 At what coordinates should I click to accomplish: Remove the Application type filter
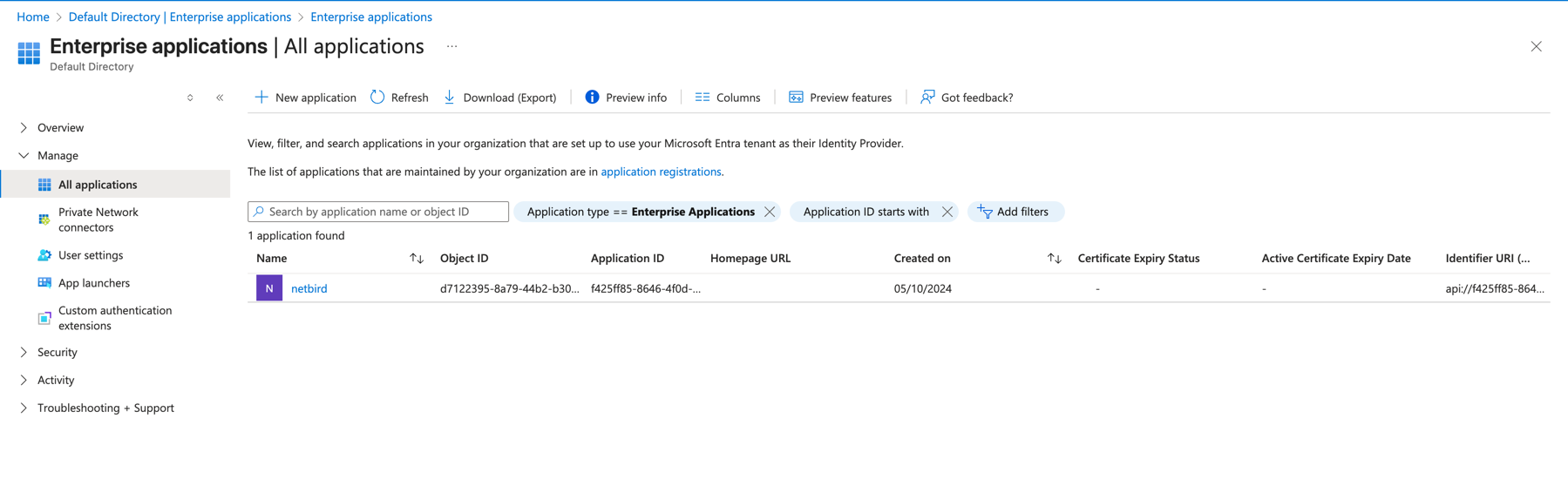click(770, 212)
